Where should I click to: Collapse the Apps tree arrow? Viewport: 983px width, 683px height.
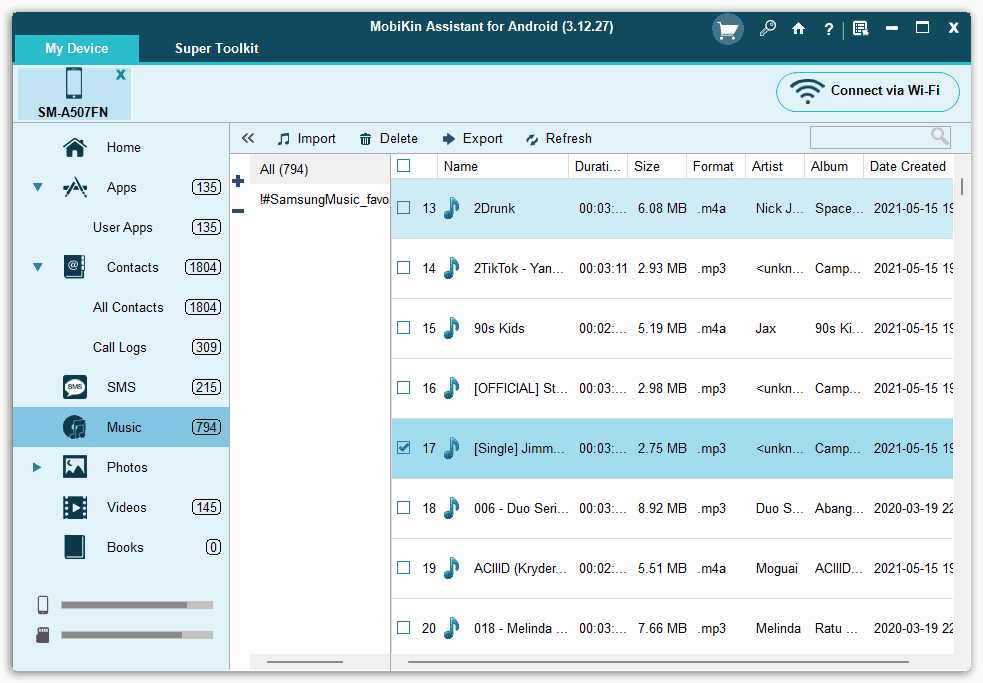click(x=38, y=187)
